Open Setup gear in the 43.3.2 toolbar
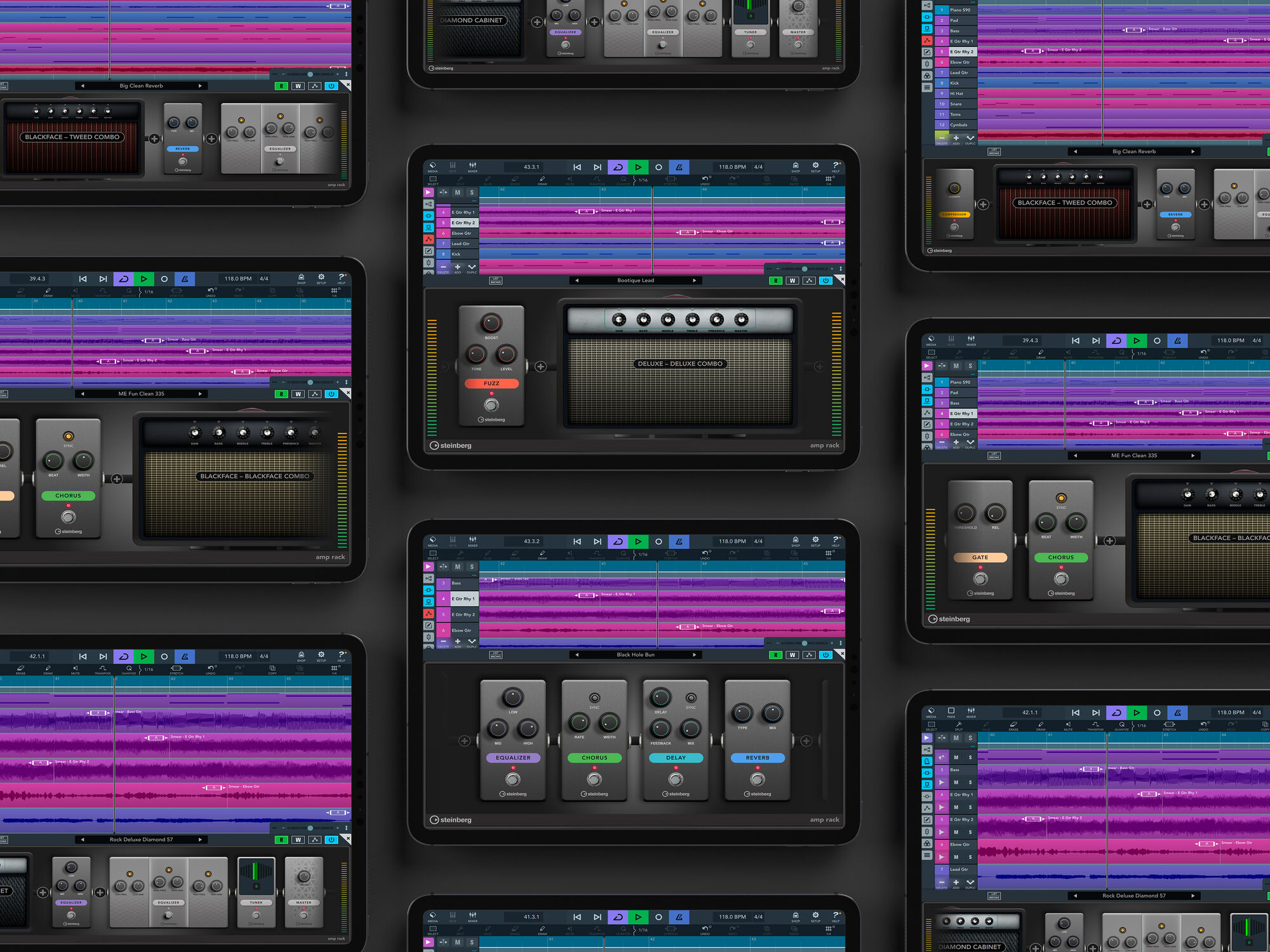The image size is (1270, 952). (815, 541)
